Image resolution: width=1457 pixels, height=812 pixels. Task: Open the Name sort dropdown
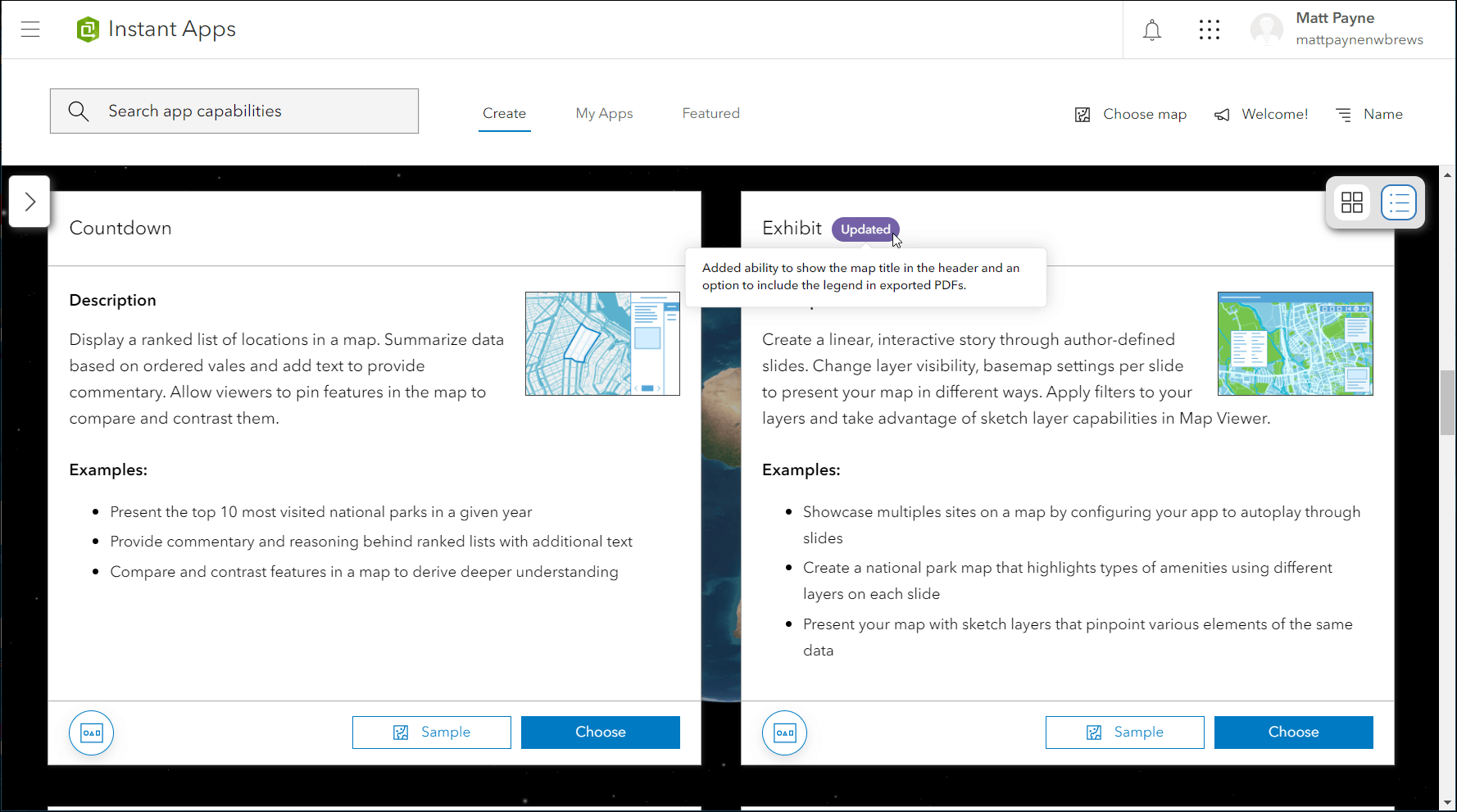pos(1369,115)
